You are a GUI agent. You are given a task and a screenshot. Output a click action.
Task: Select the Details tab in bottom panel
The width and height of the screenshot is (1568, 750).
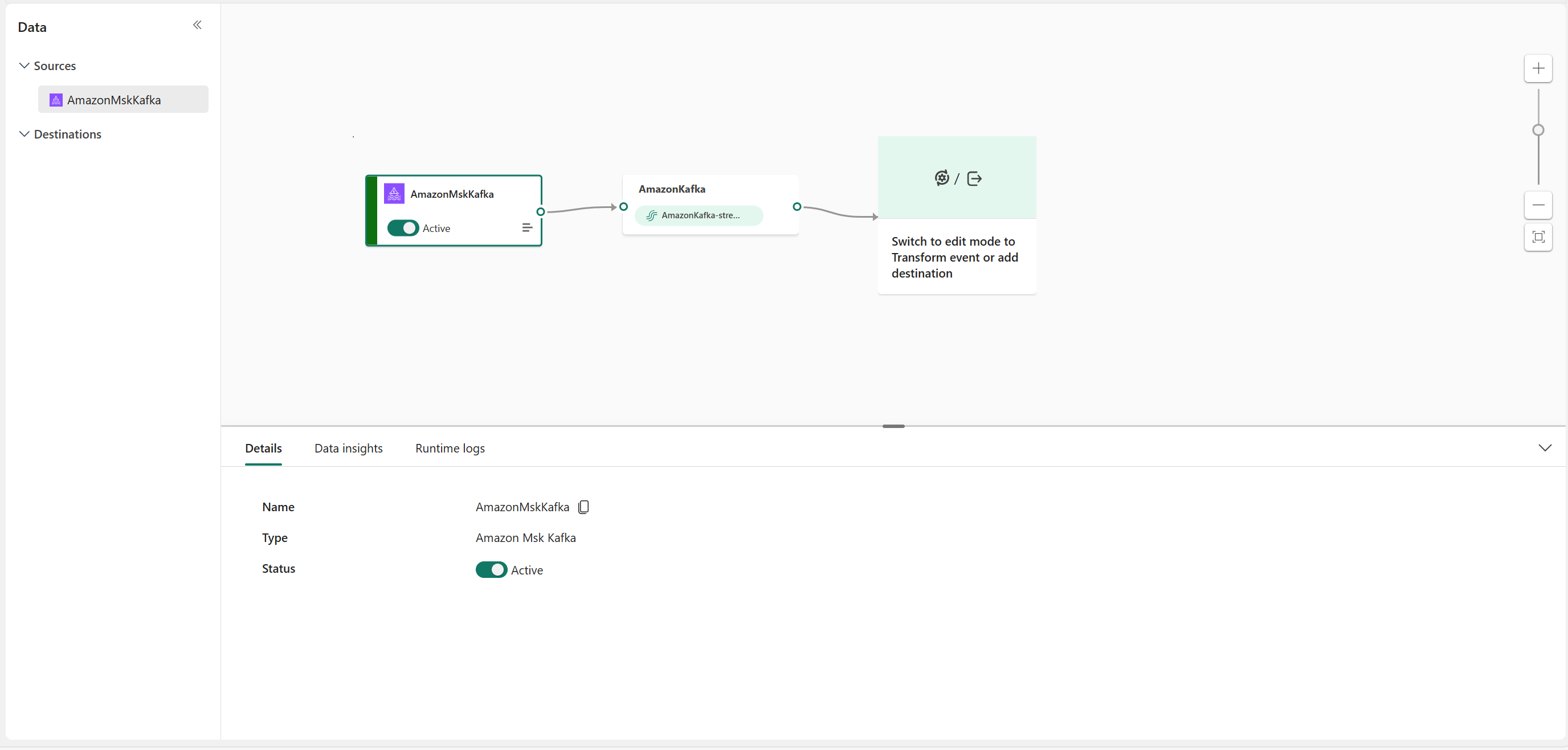[263, 448]
